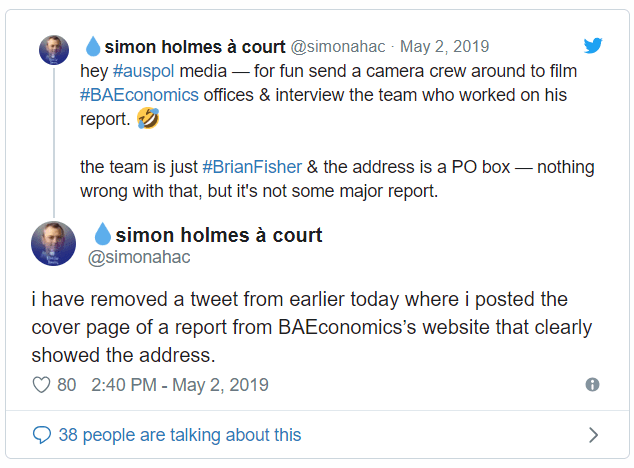The height and width of the screenshot is (468, 634).
Task: Open the tweet info icon
Action: [x=592, y=385]
